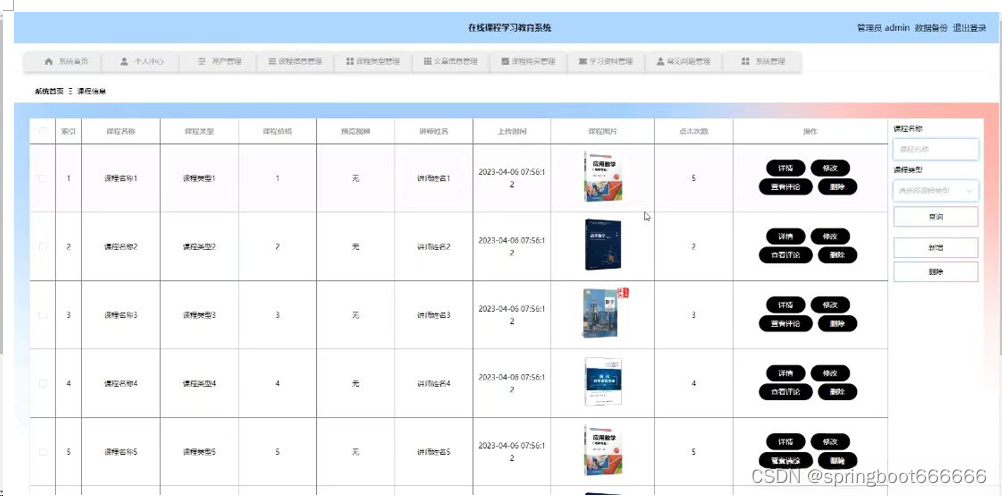This screenshot has width=1002, height=496.
Task: Go to 常见问题管理 menu
Action: (684, 62)
